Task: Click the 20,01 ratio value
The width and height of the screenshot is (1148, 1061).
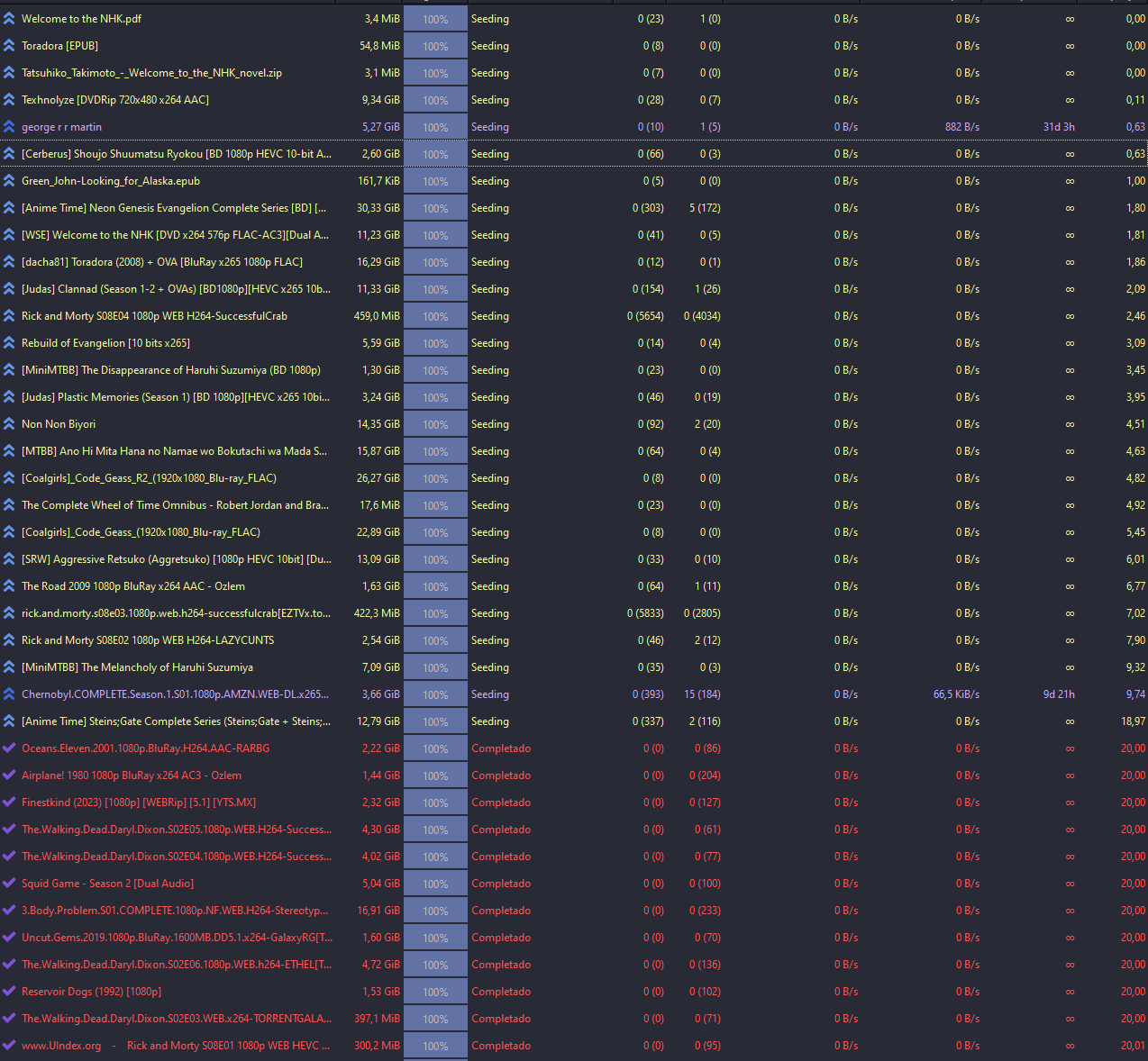Action: (x=1133, y=1046)
